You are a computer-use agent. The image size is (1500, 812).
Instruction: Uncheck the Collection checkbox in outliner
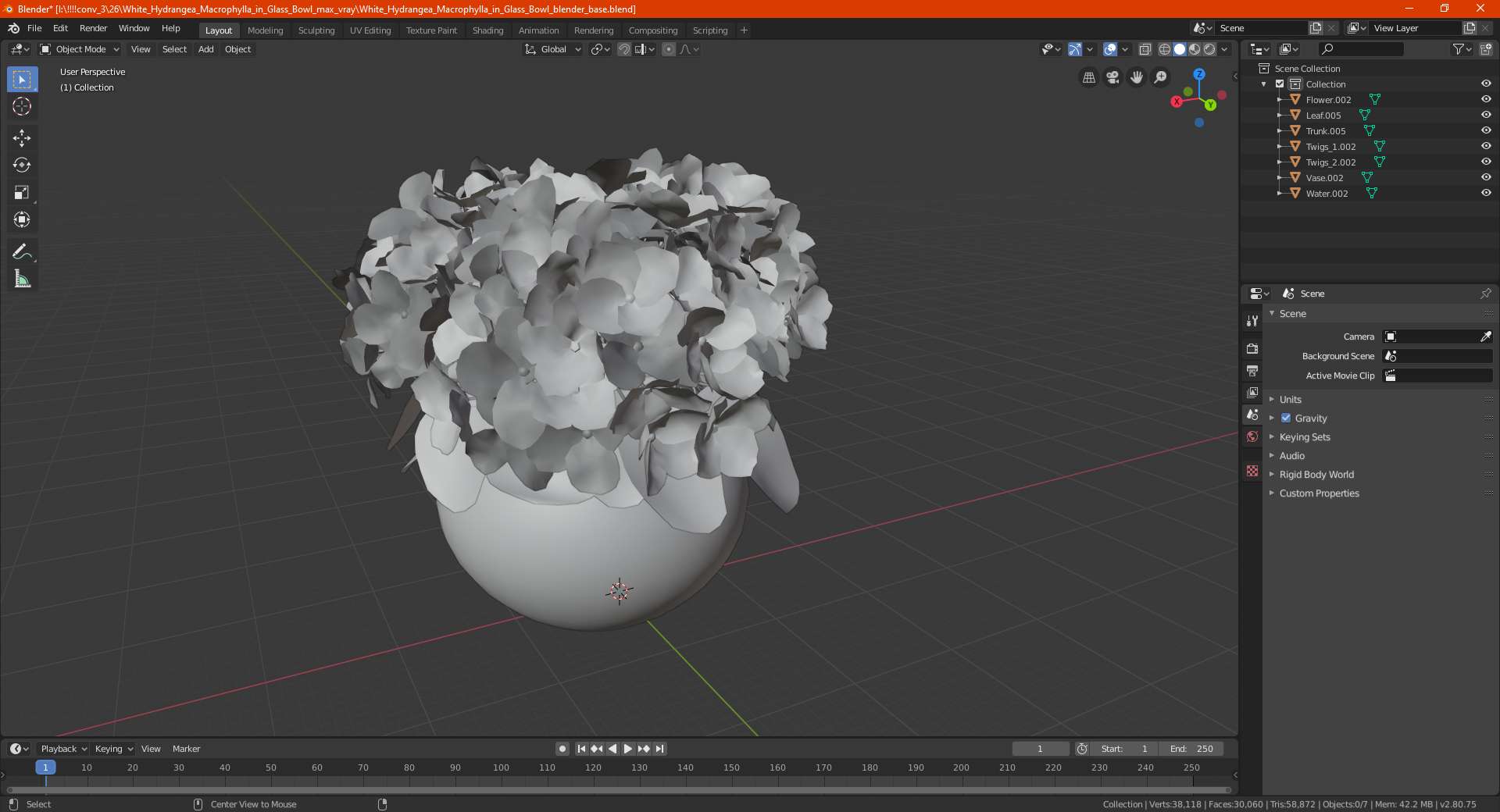1280,84
